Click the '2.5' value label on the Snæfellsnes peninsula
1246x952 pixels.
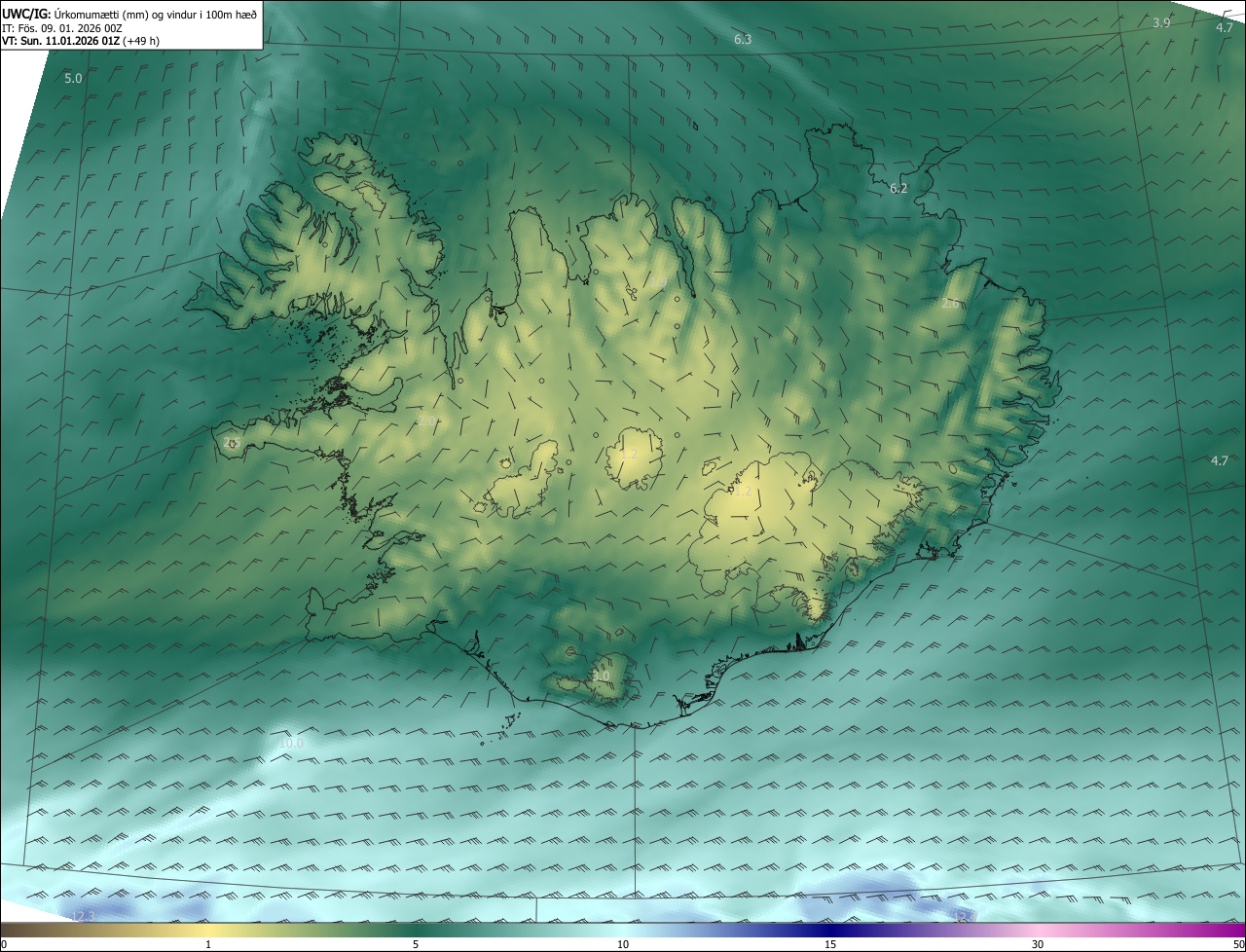[x=232, y=442]
